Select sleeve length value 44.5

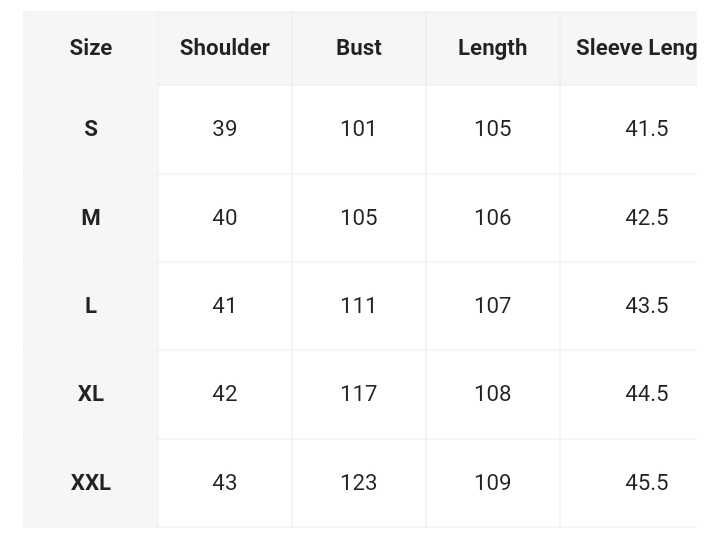coord(647,393)
